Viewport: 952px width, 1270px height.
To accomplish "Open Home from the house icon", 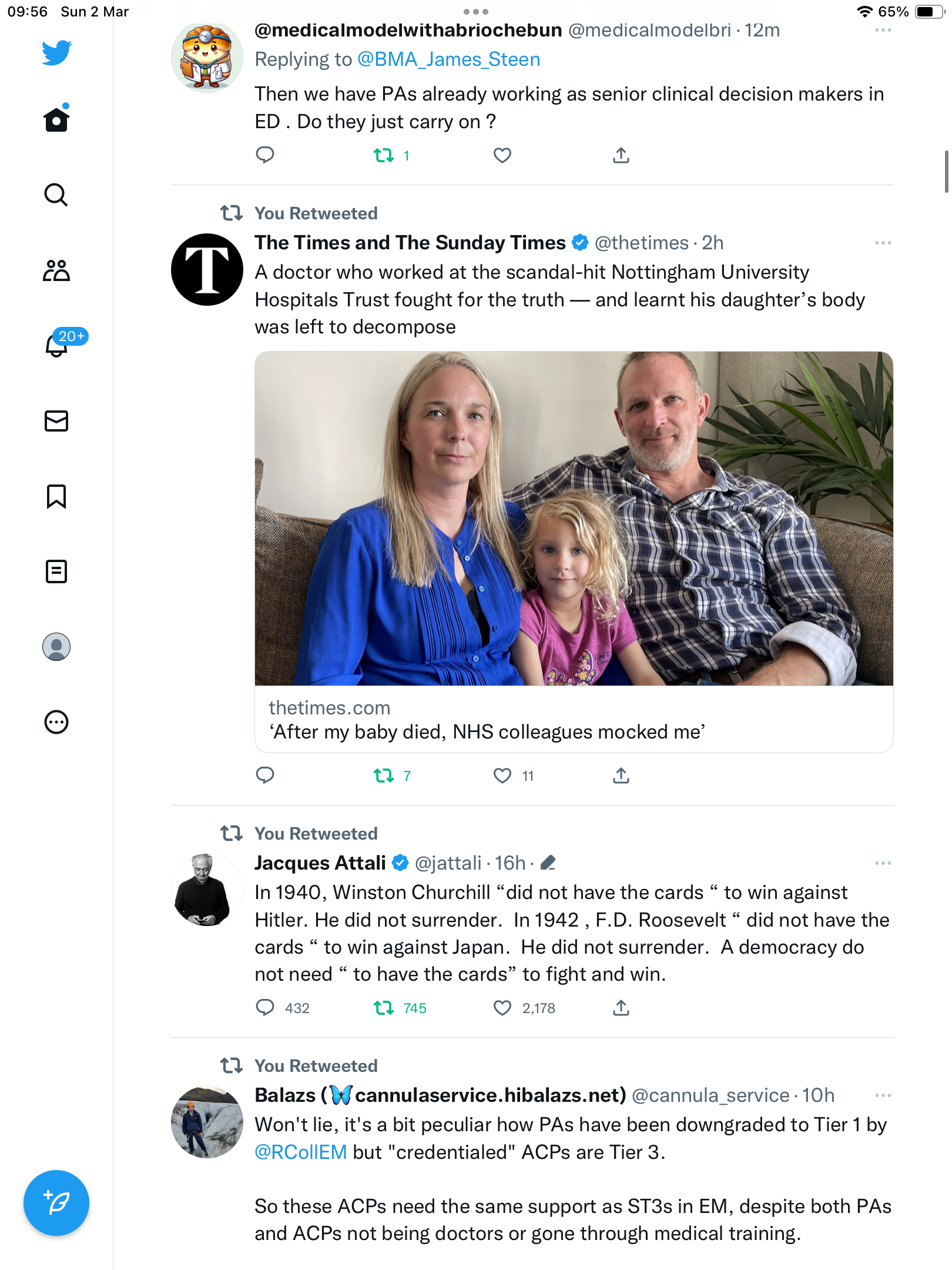I will [56, 119].
